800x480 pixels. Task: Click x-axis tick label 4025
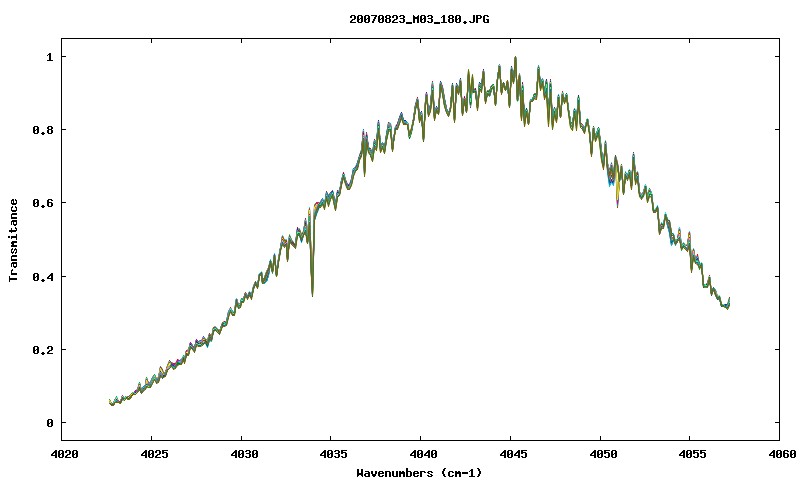pyautogui.click(x=153, y=454)
